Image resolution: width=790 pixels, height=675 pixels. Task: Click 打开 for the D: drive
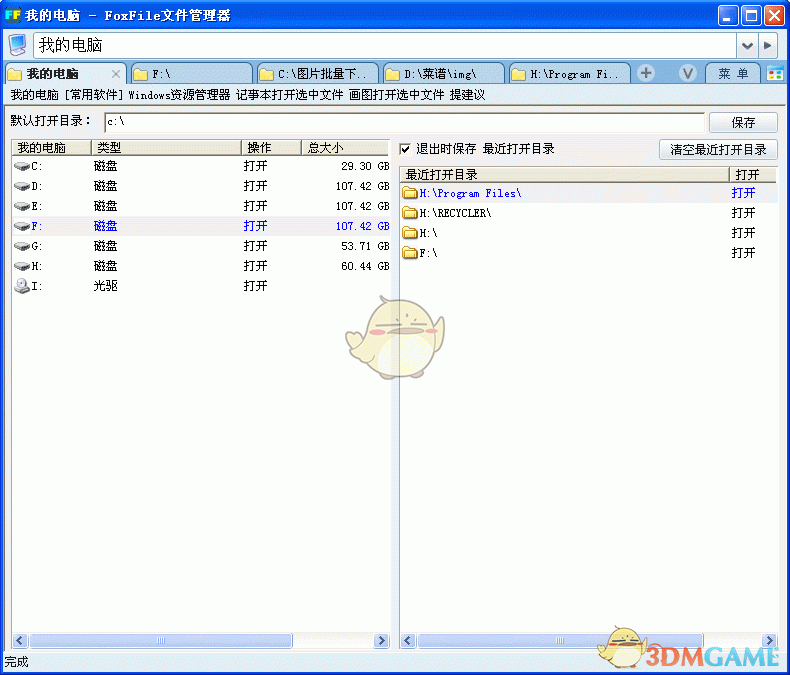click(x=255, y=186)
